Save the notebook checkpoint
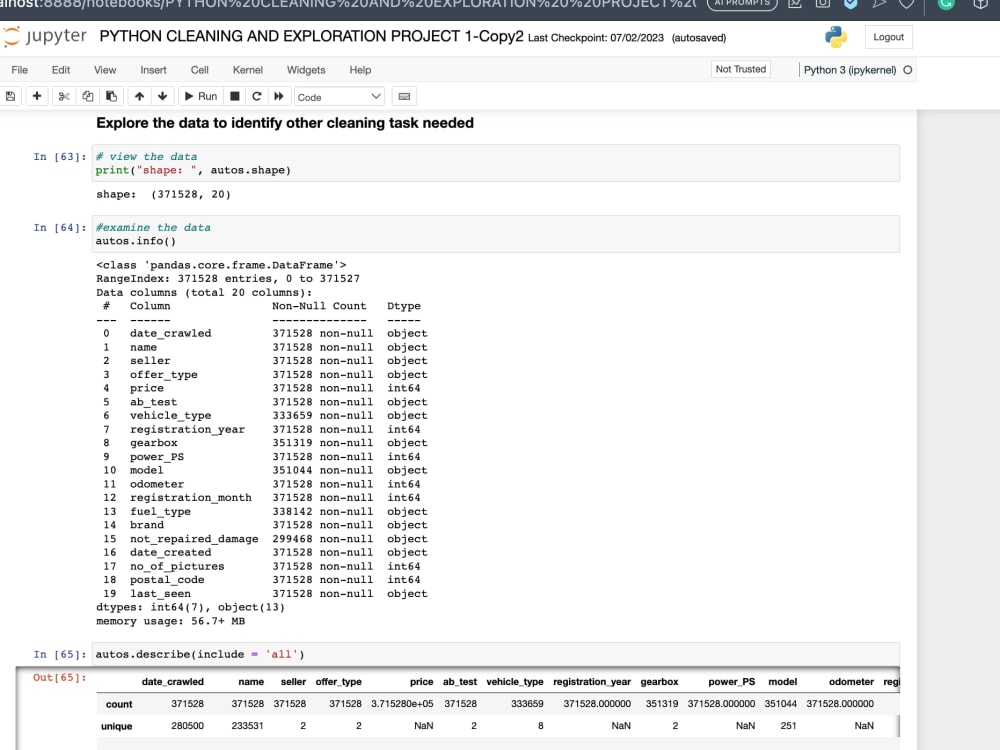 (x=10, y=96)
